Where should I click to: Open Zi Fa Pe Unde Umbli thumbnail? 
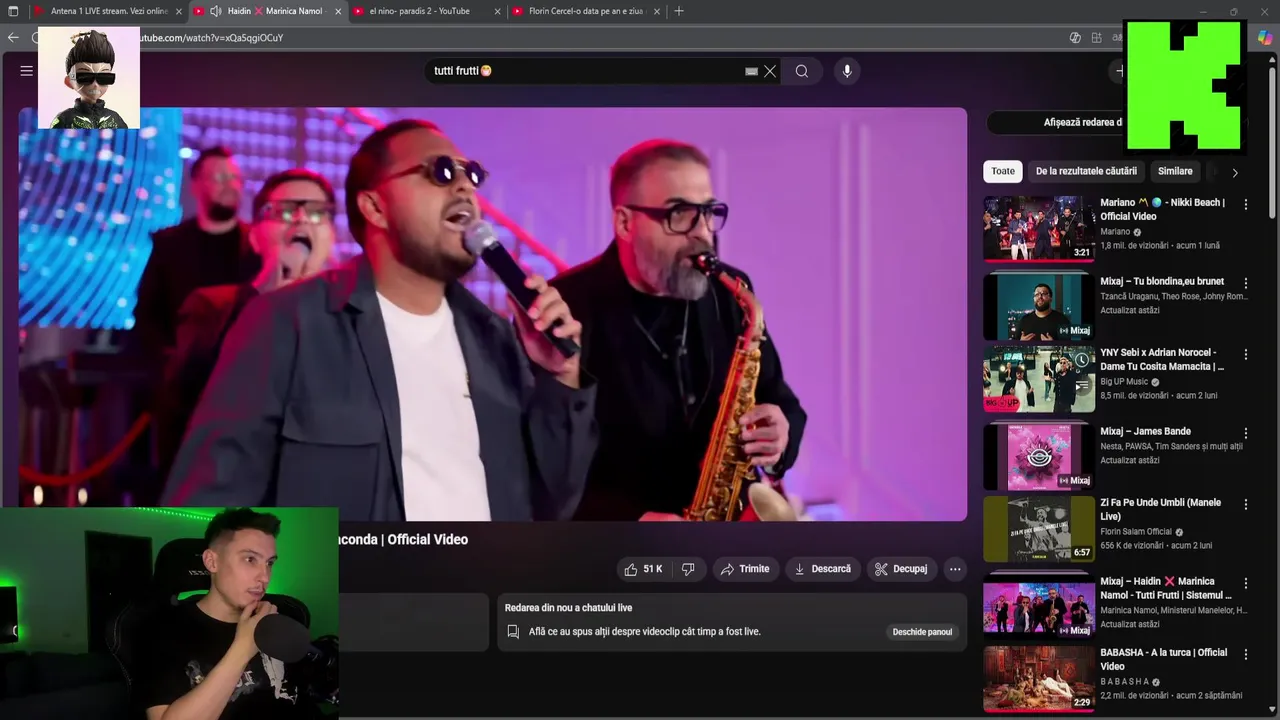(1038, 528)
